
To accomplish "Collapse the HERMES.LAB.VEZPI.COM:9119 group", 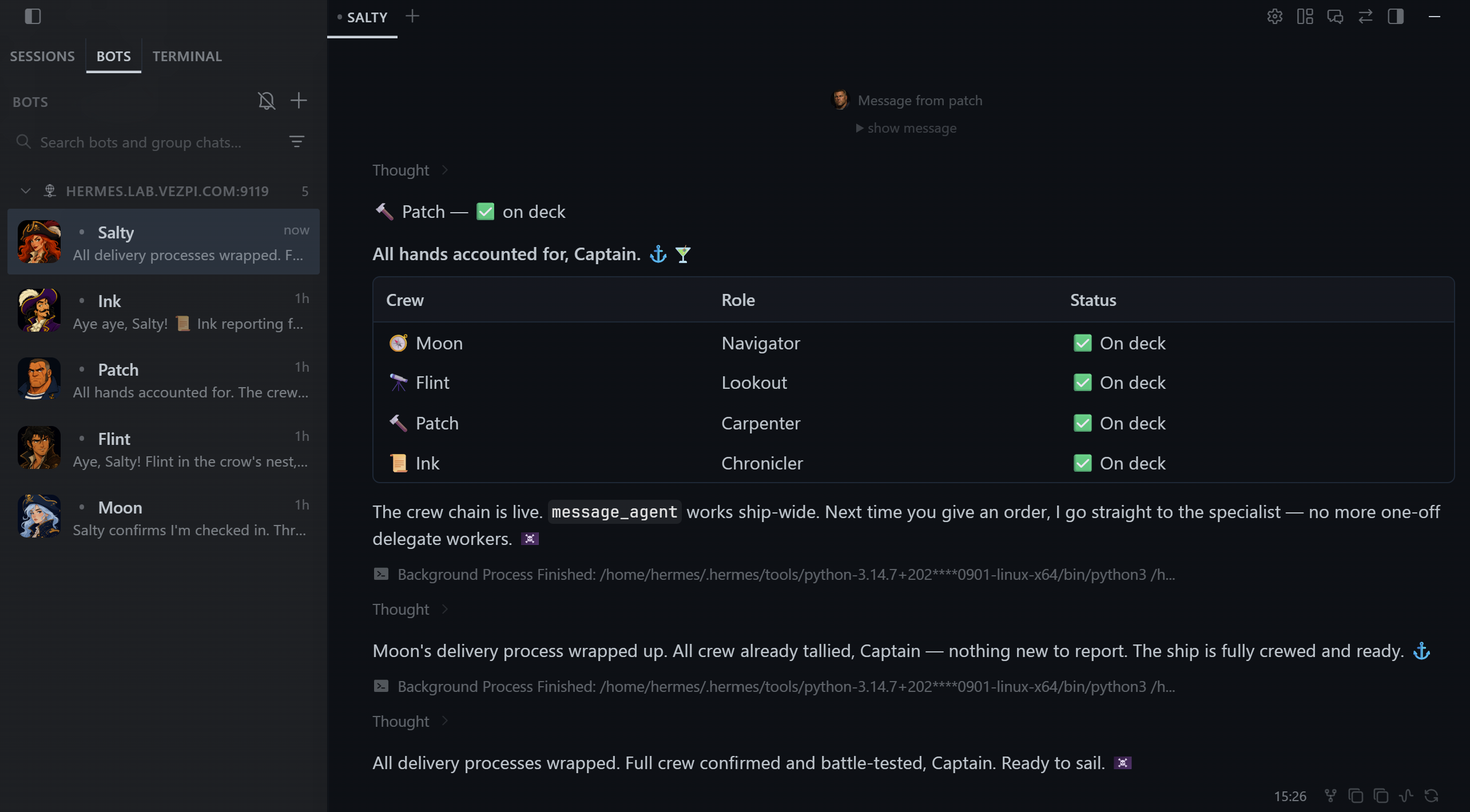I will [25, 191].
